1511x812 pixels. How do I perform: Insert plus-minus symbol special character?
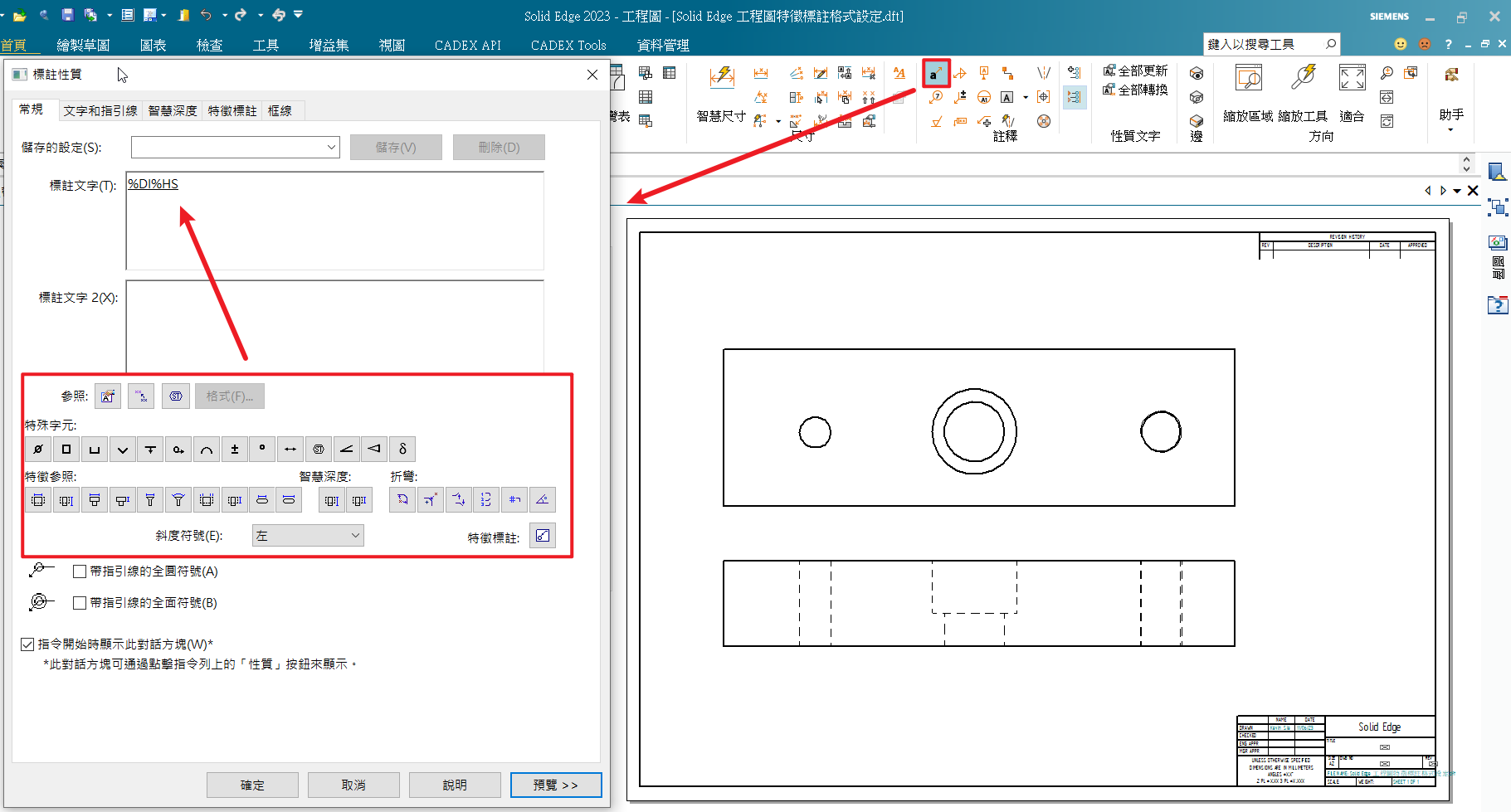click(235, 449)
